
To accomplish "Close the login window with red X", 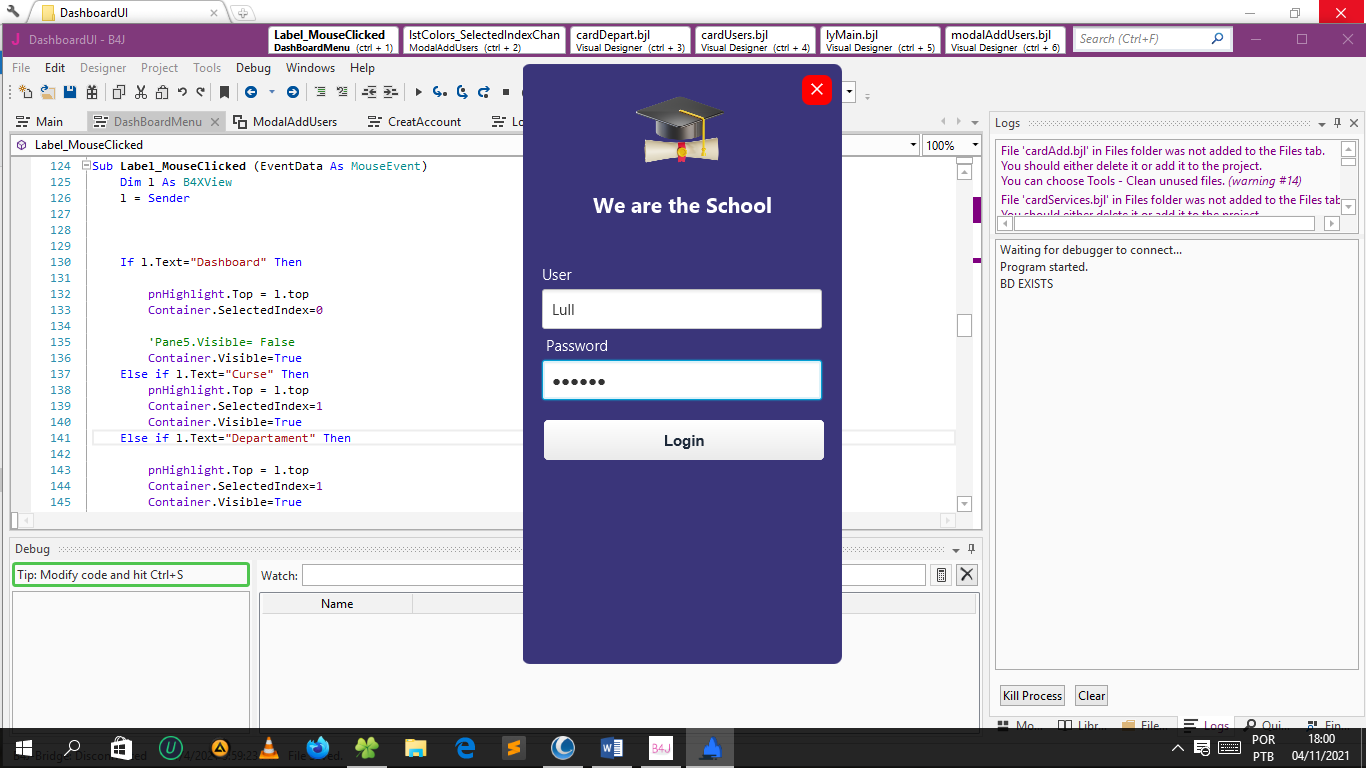I will point(817,90).
